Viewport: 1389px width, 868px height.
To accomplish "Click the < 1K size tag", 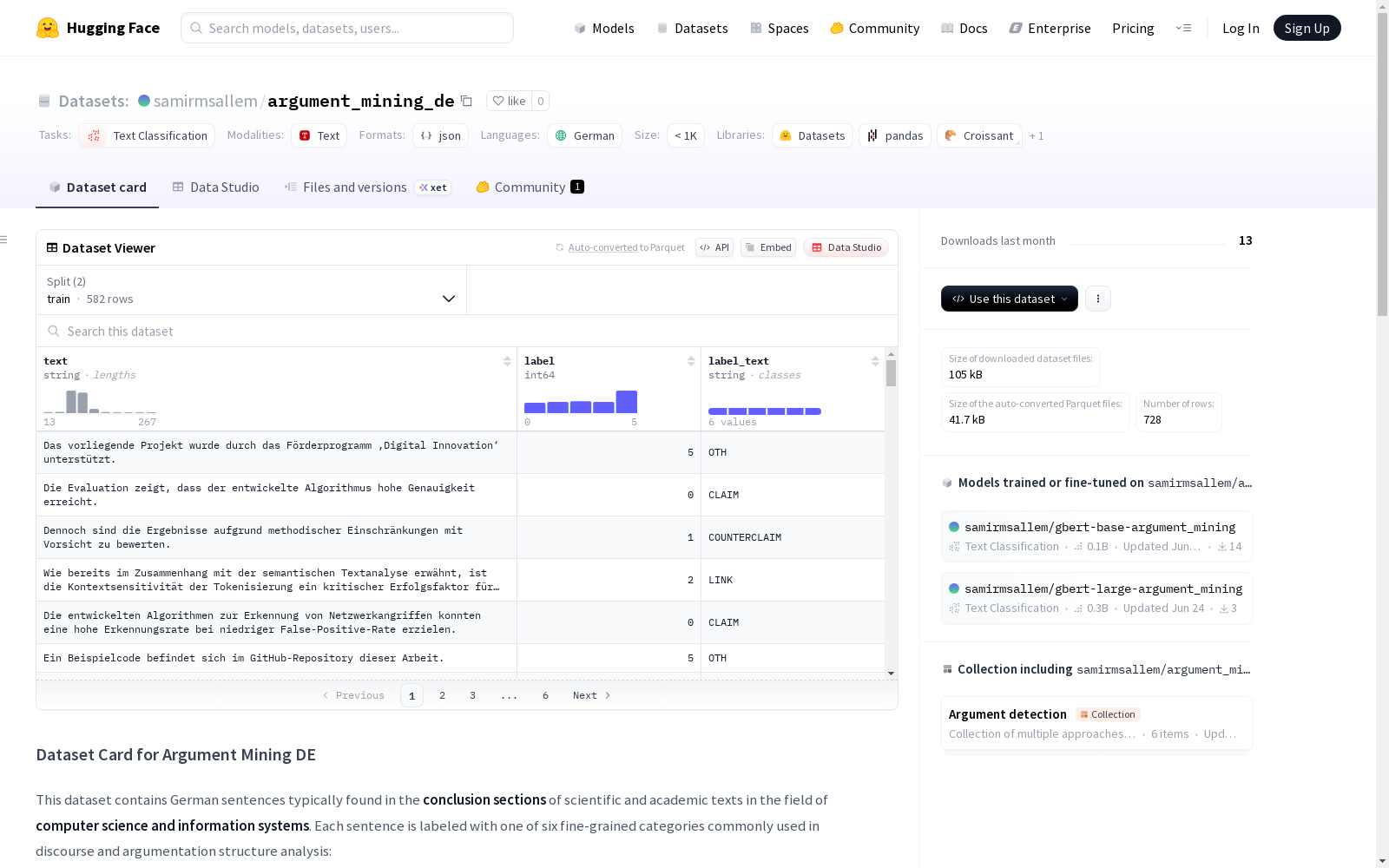I will (686, 135).
